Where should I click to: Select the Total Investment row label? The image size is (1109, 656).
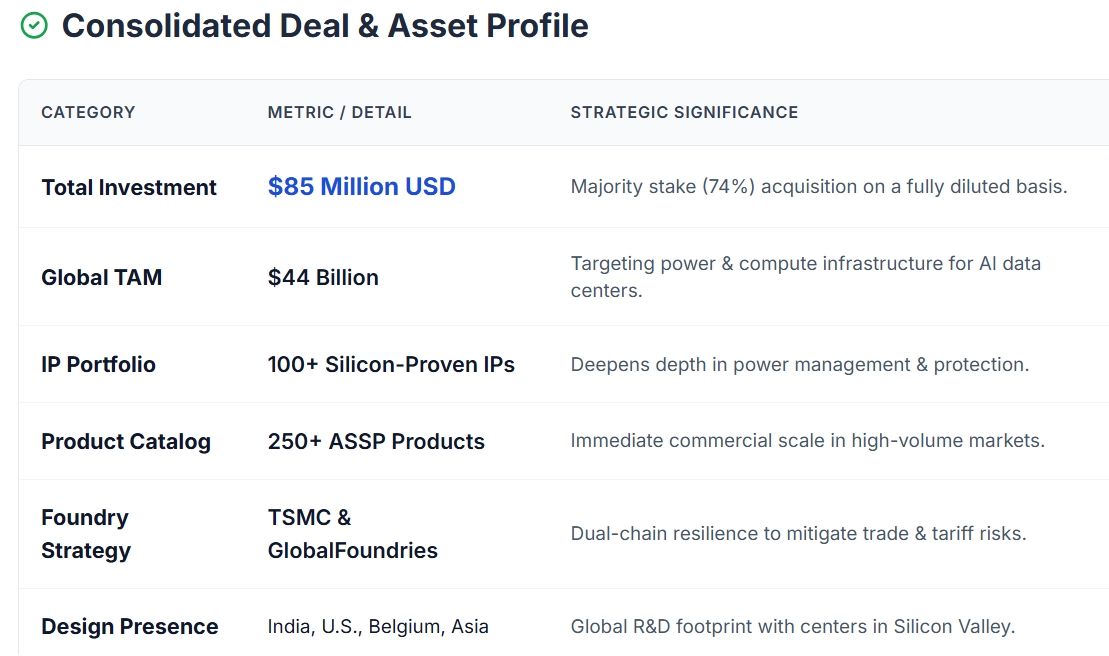click(x=129, y=187)
